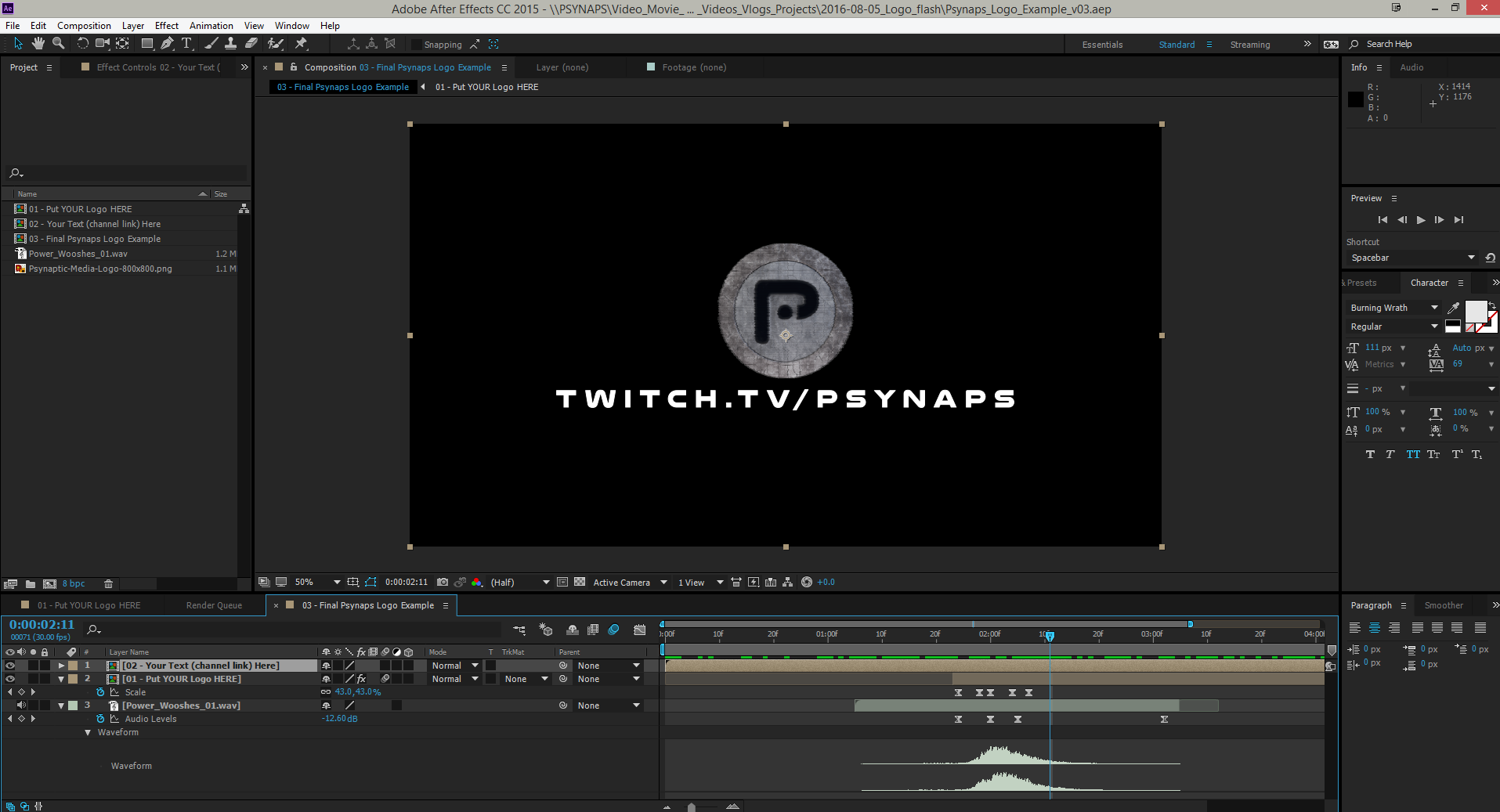Image resolution: width=1500 pixels, height=812 pixels.
Task: Select the Brush tool
Action: point(212,44)
